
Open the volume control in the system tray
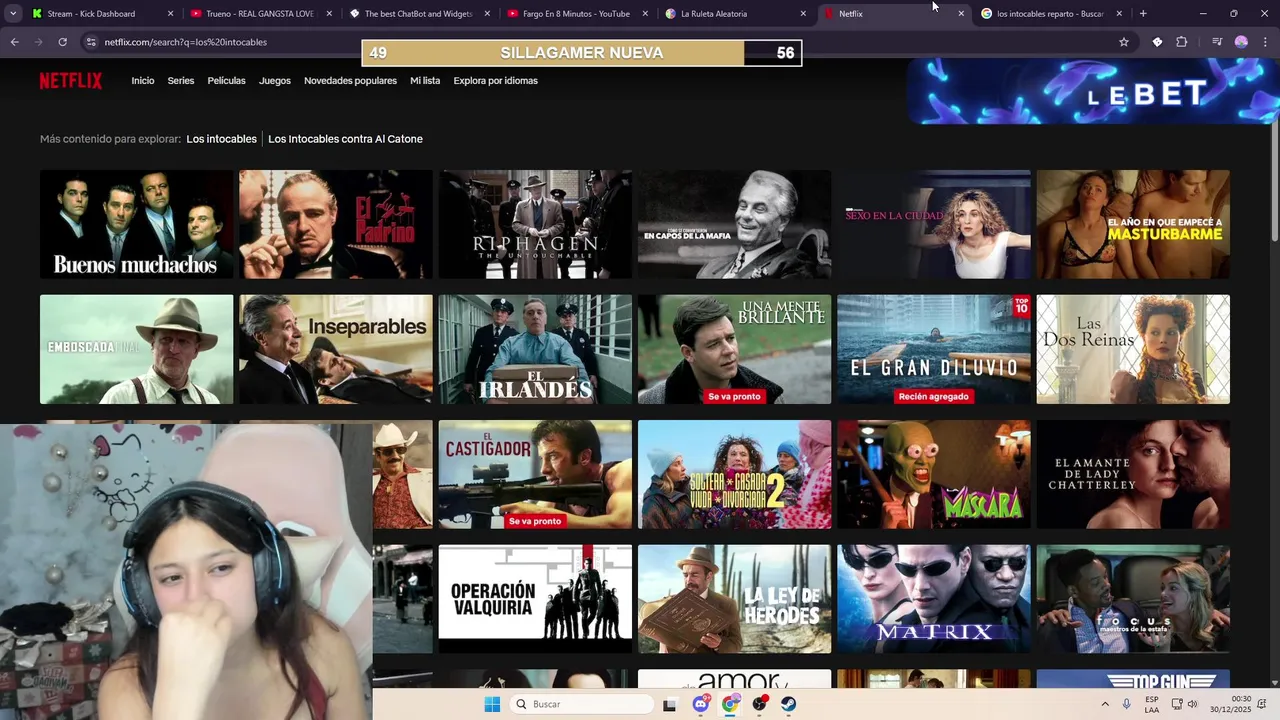tap(1192, 704)
